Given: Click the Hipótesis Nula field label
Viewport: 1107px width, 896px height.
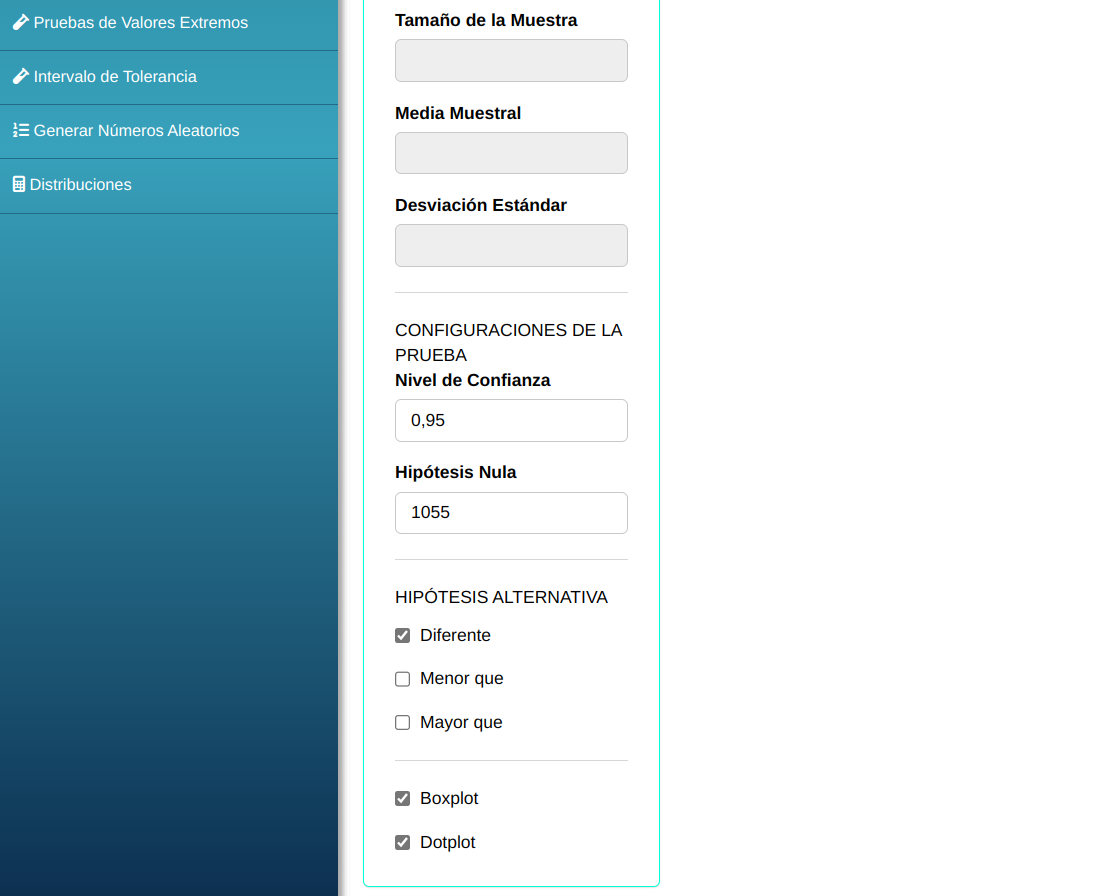Looking at the screenshot, I should [455, 472].
